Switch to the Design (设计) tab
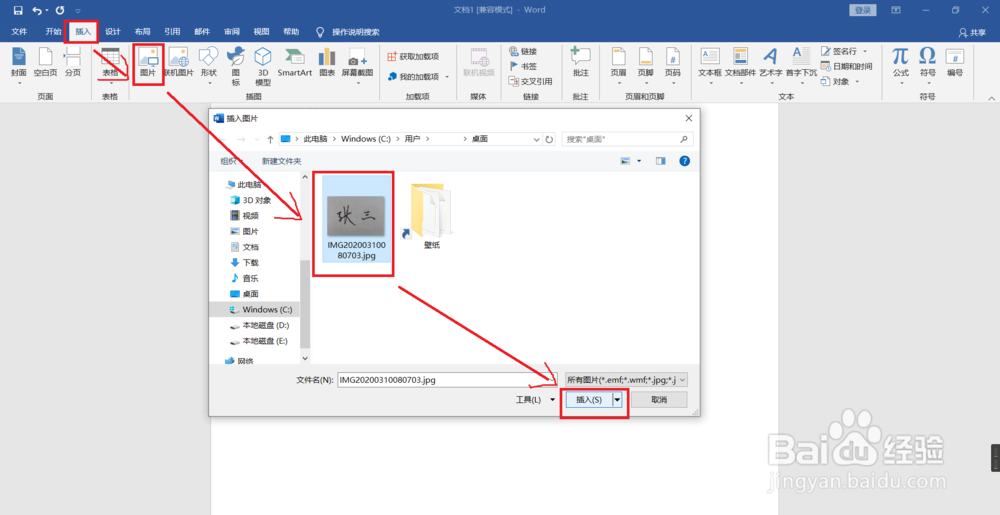1000x515 pixels. (x=113, y=32)
